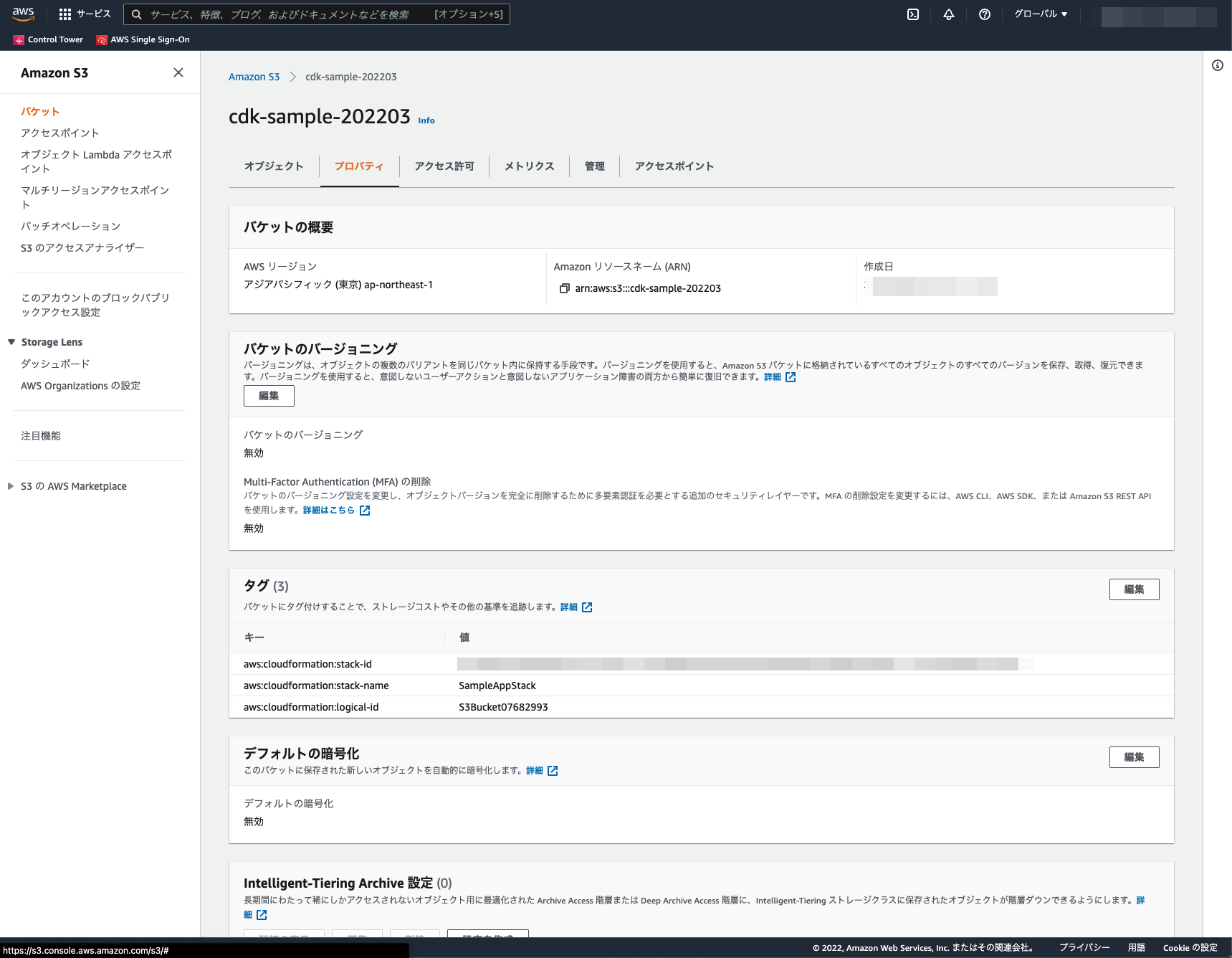The height and width of the screenshot is (958, 1232).
Task: Open the Control Tower shortcut
Action: 48,39
